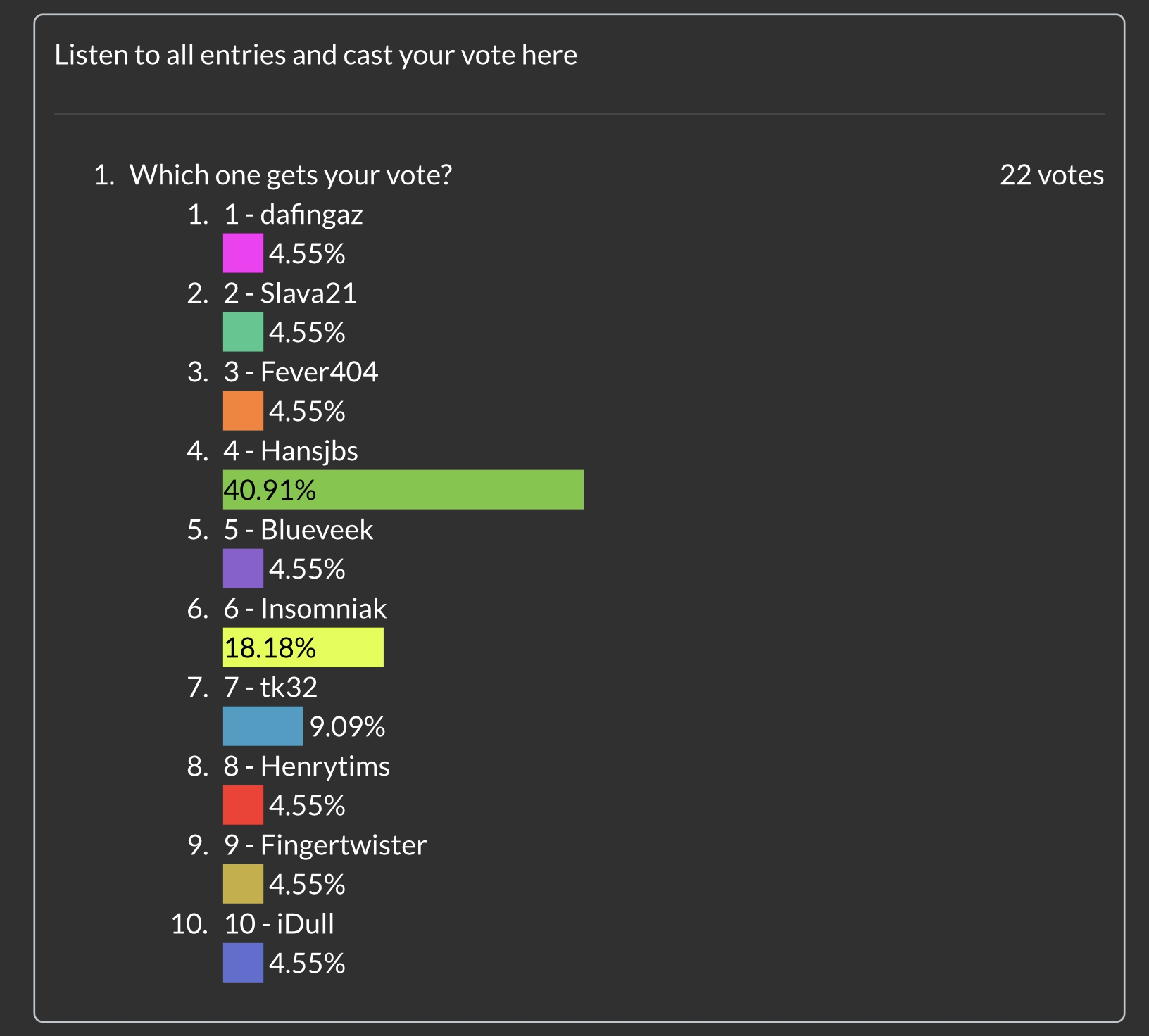
Task: Select the '6 - Insomniak' entry label
Action: point(306,609)
